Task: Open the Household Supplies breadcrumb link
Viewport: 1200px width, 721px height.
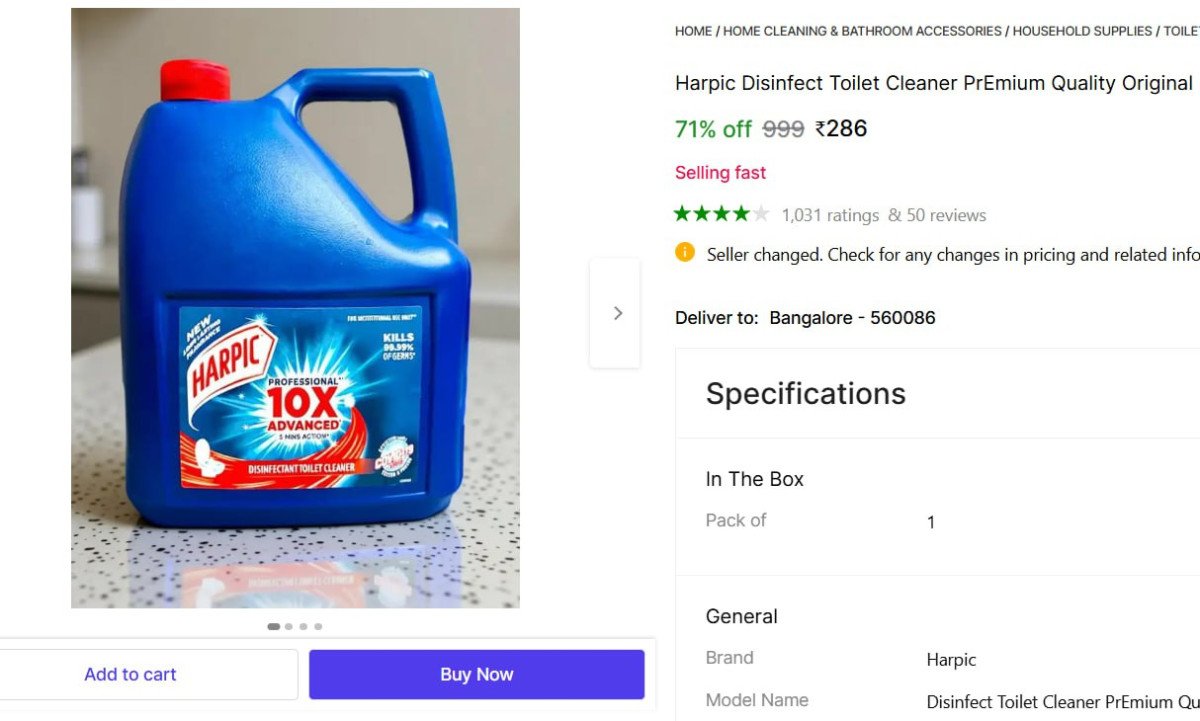Action: [x=1082, y=31]
